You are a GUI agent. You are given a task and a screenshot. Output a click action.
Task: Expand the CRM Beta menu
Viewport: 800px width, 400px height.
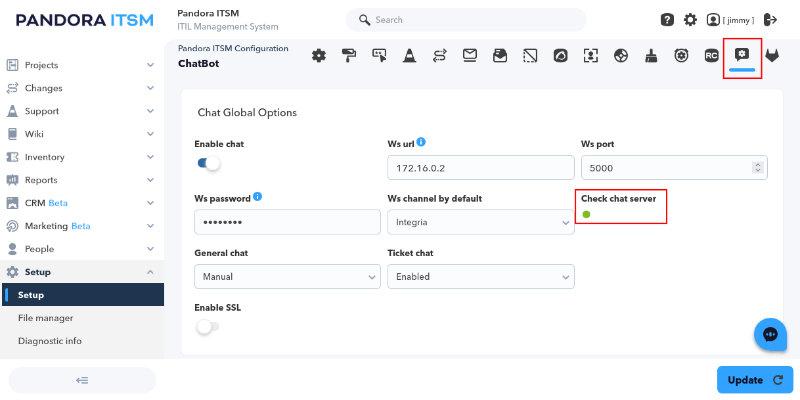coord(82,203)
